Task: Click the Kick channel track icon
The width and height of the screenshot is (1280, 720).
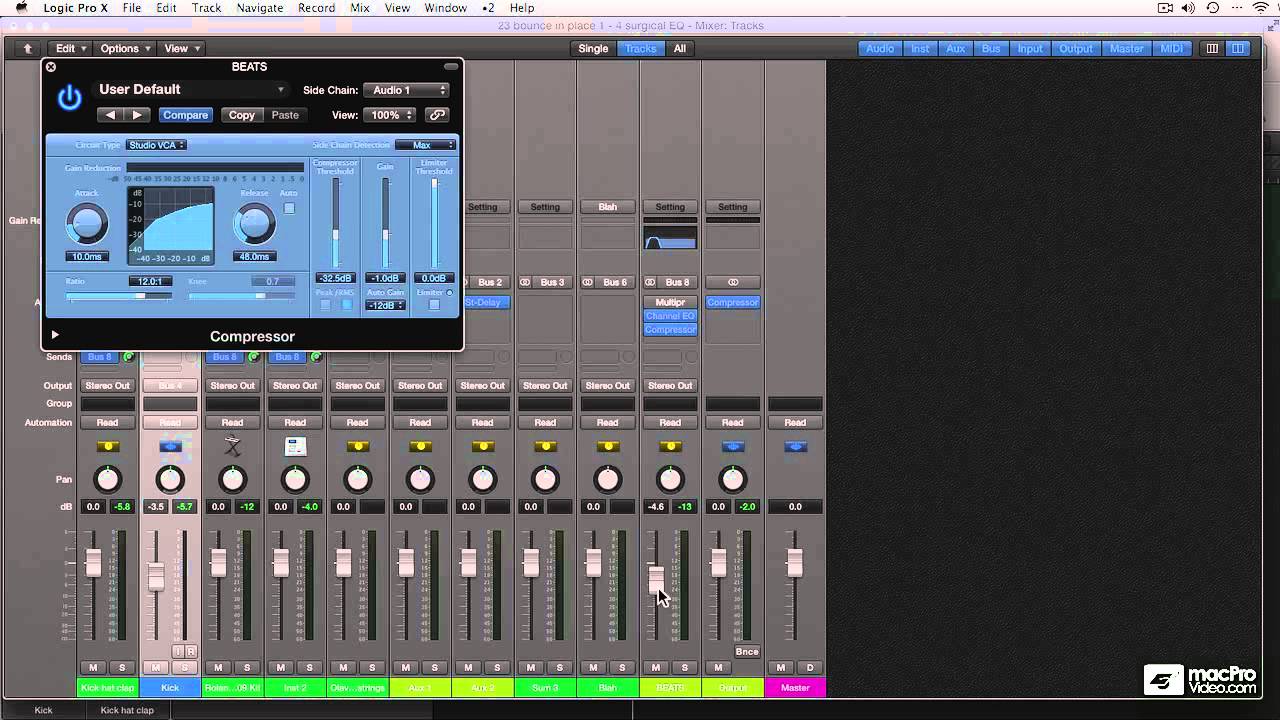Action: point(170,446)
